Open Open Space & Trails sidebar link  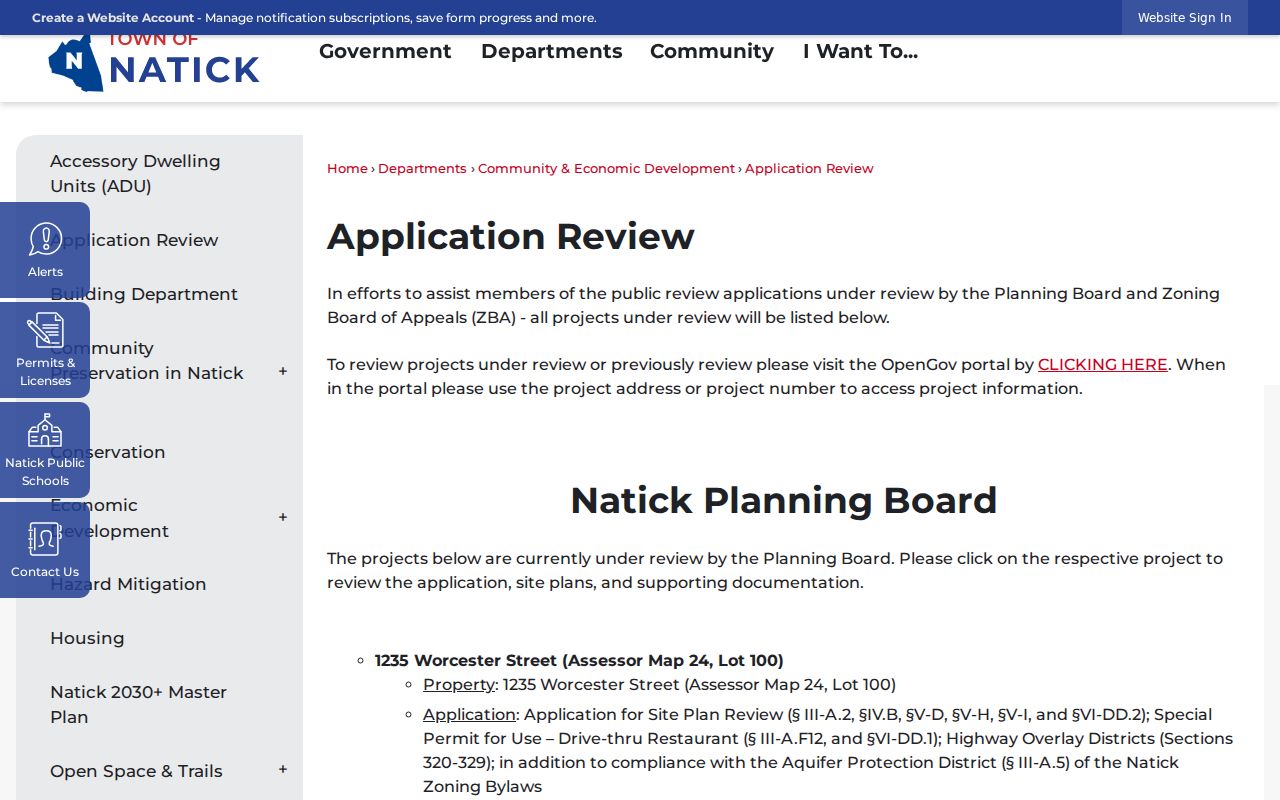[x=136, y=771]
